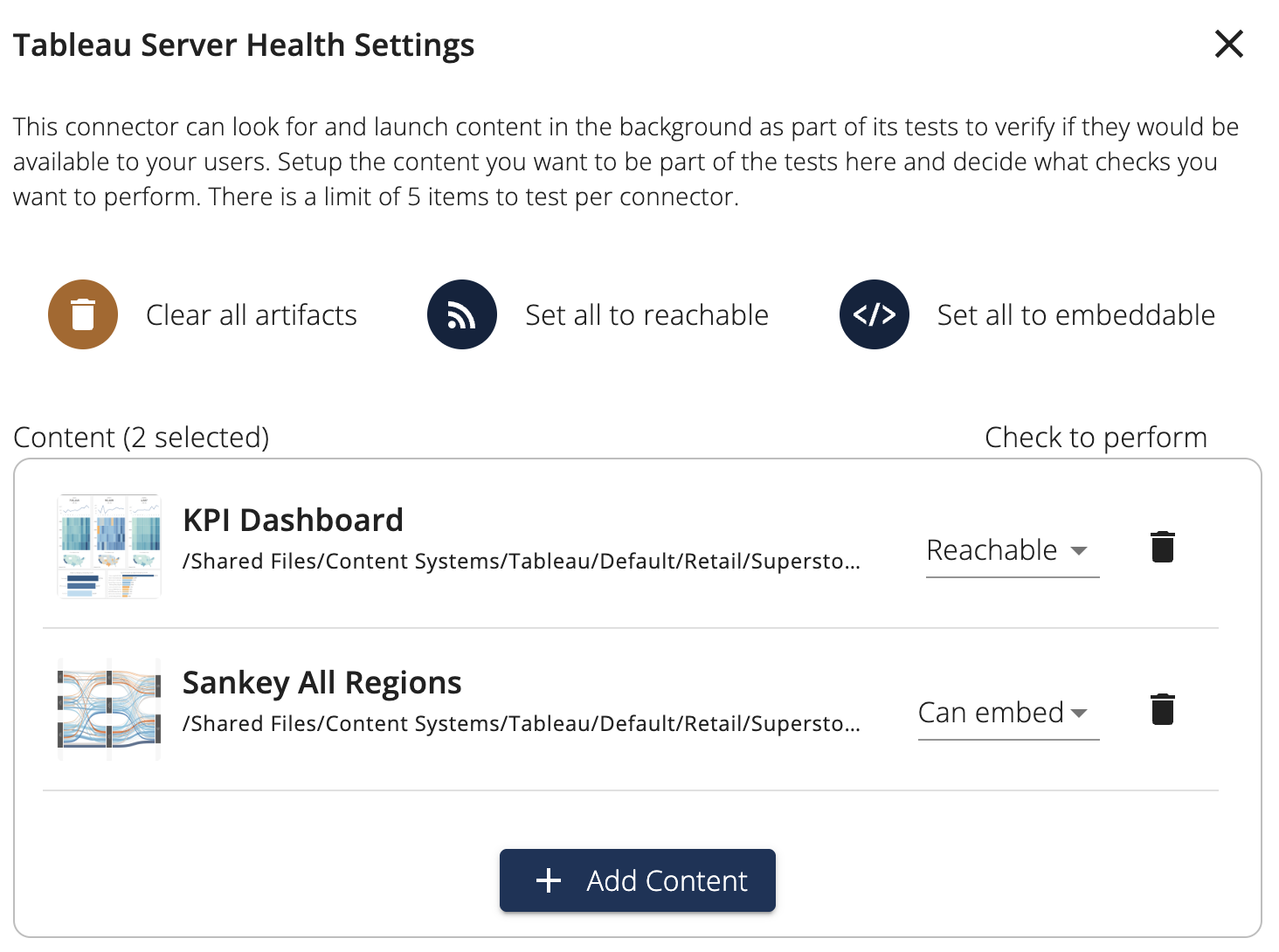Open the Reachable check dropdown for KPI Dashboard
The image size is (1279, 952).
[1011, 550]
